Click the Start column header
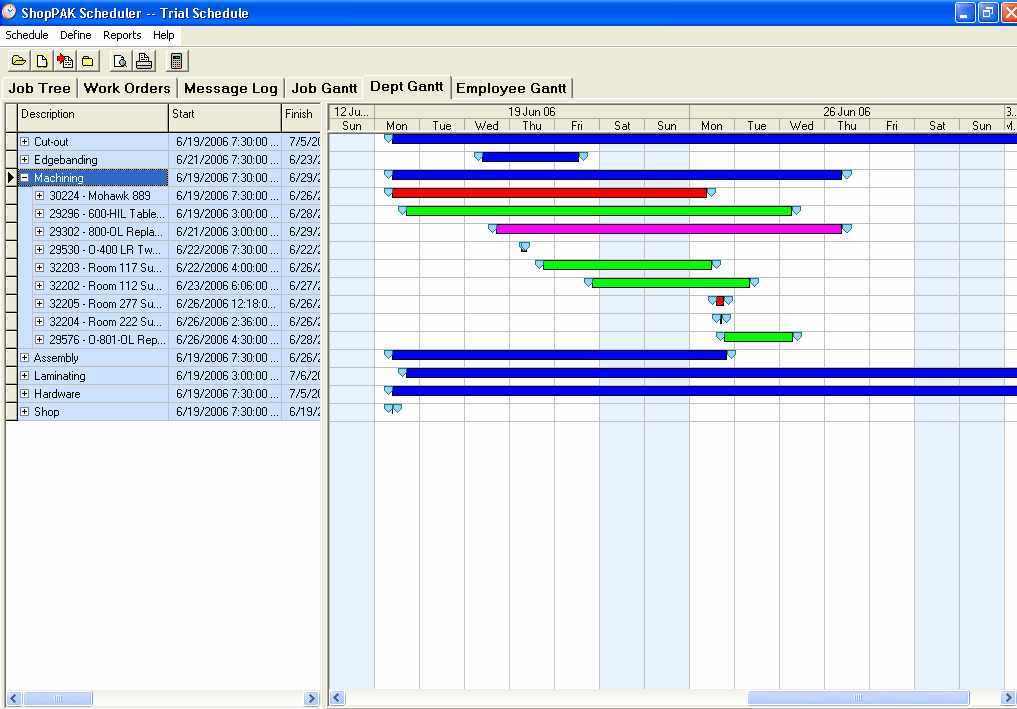This screenshot has height=709, width=1017. (x=225, y=117)
